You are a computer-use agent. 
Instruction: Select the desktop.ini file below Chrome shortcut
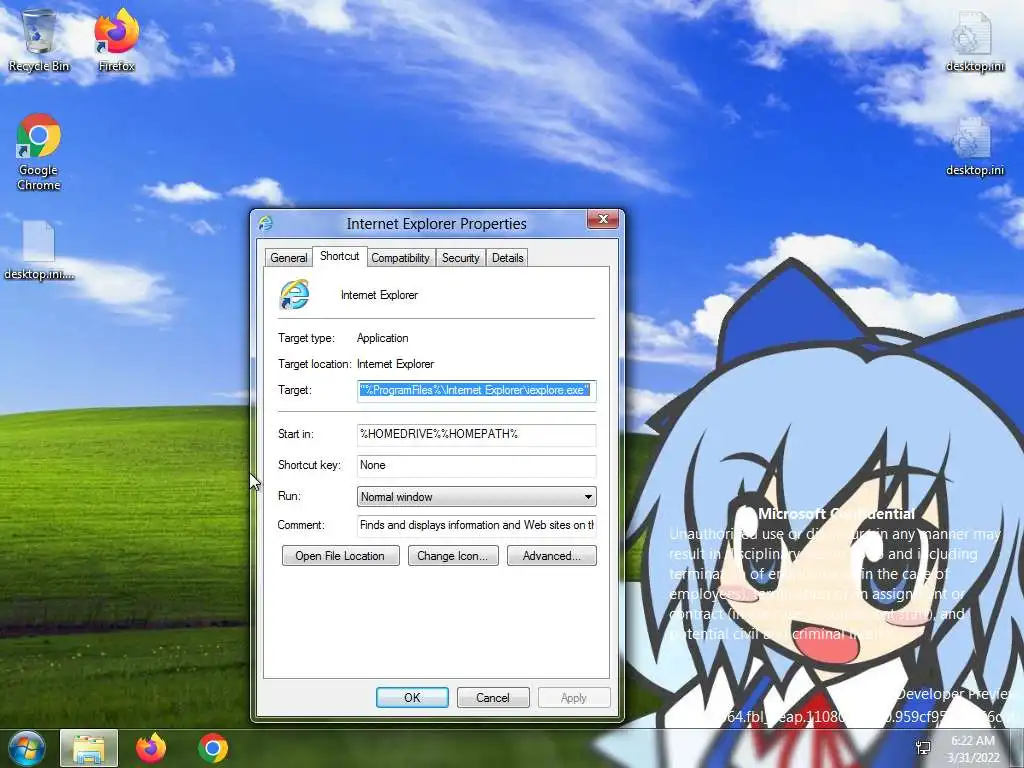pyautogui.click(x=39, y=250)
